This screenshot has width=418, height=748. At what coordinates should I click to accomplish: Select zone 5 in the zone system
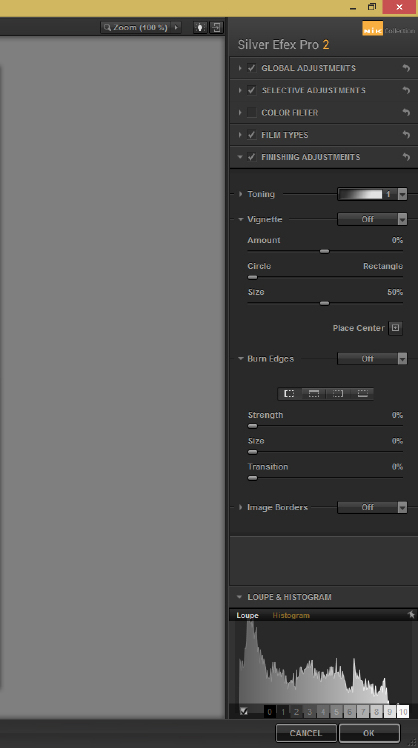pos(336,712)
